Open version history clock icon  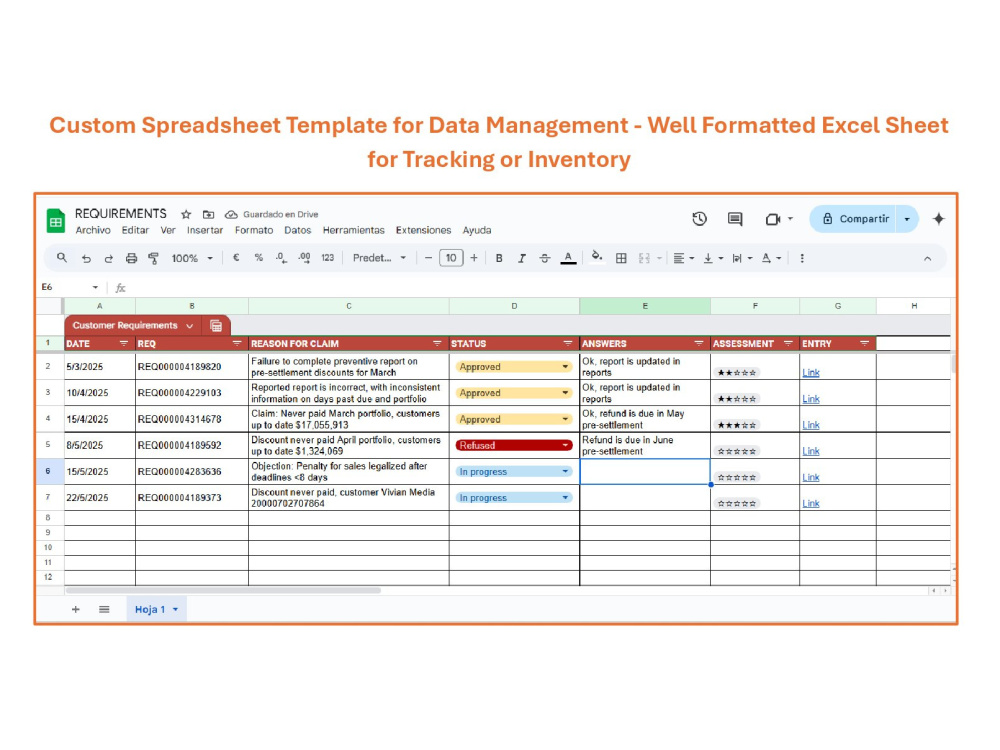[x=700, y=219]
